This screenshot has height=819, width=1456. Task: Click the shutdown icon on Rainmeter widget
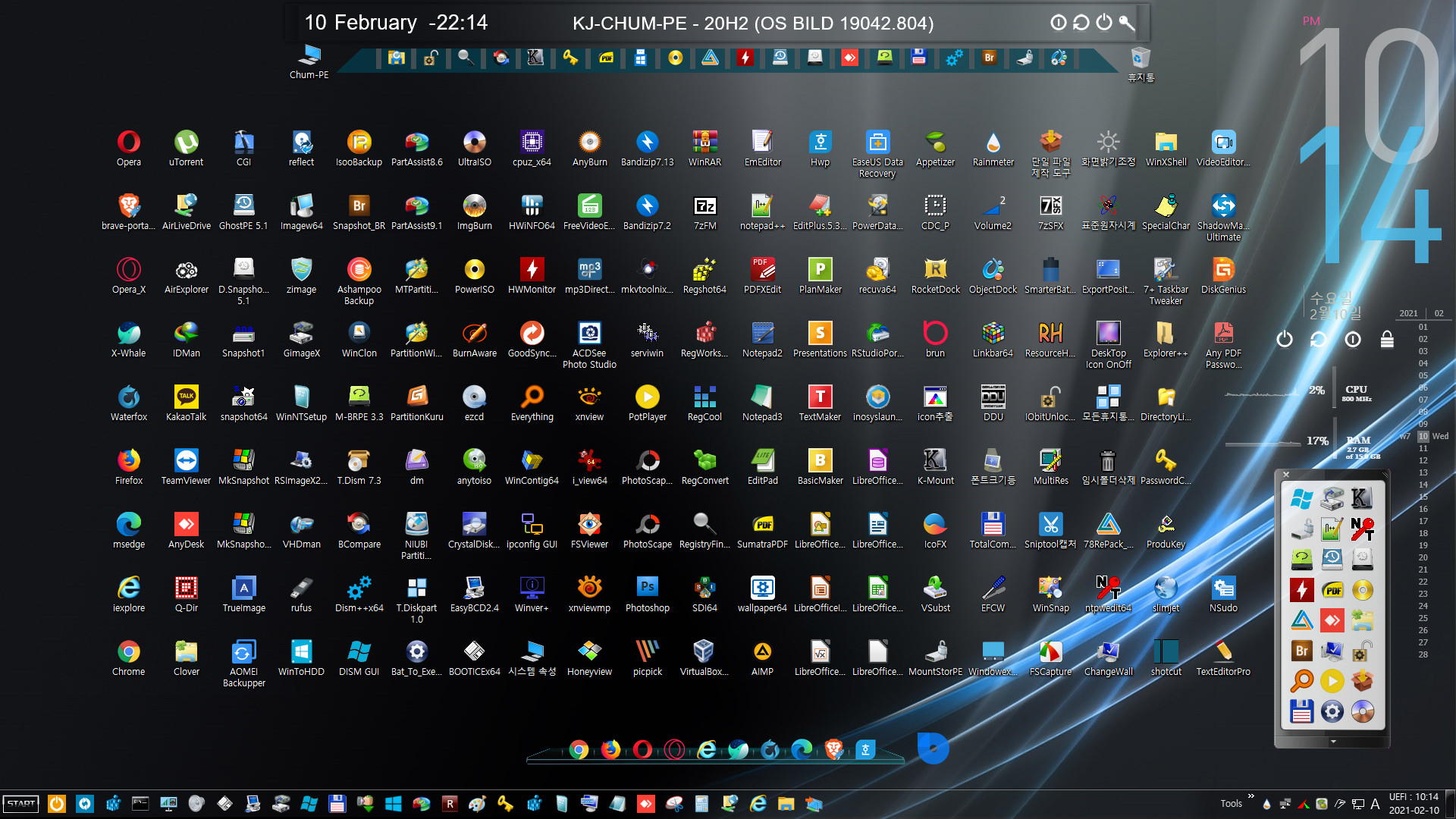pyautogui.click(x=1285, y=339)
